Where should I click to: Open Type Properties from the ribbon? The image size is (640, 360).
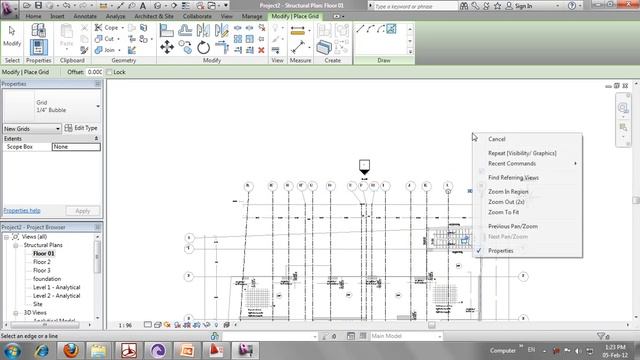[x=39, y=30]
